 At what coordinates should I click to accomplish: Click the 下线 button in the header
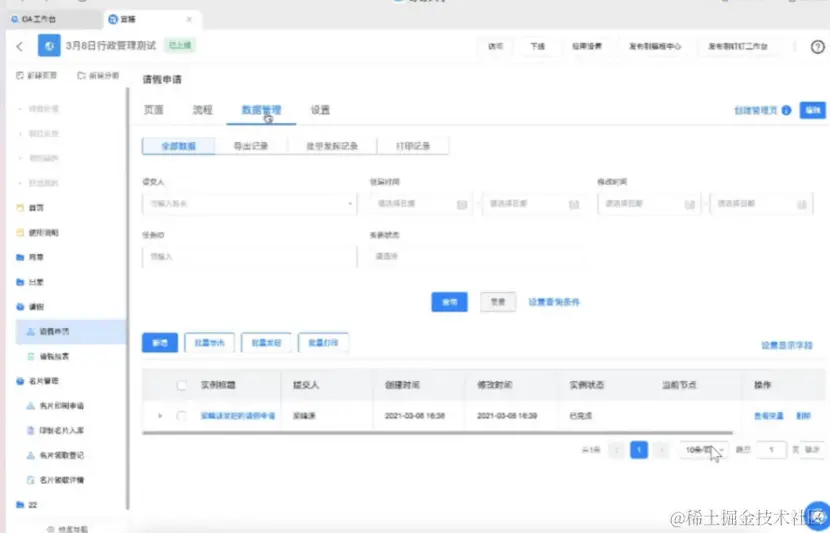537,46
